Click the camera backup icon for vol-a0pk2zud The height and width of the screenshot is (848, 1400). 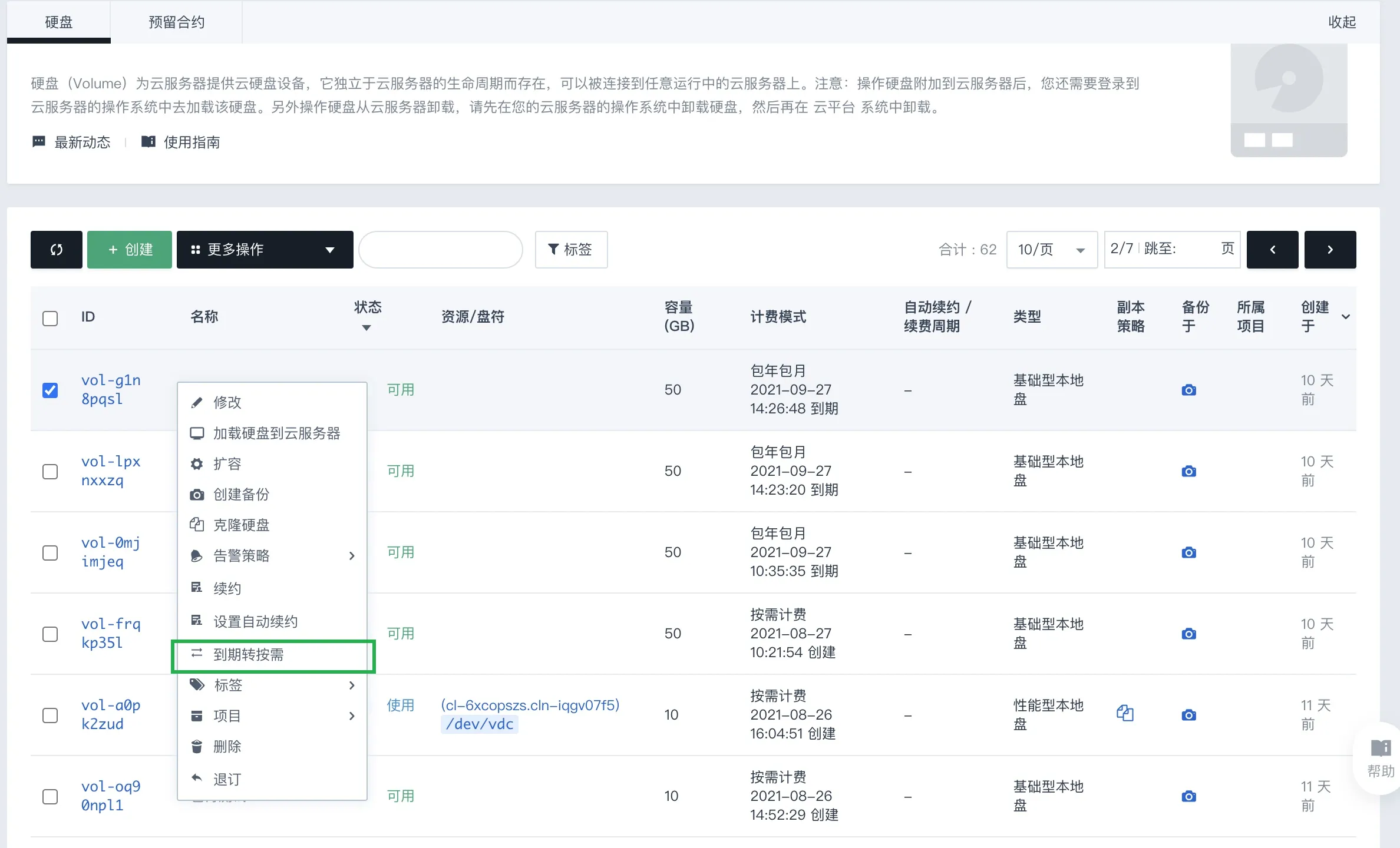pyautogui.click(x=1189, y=715)
